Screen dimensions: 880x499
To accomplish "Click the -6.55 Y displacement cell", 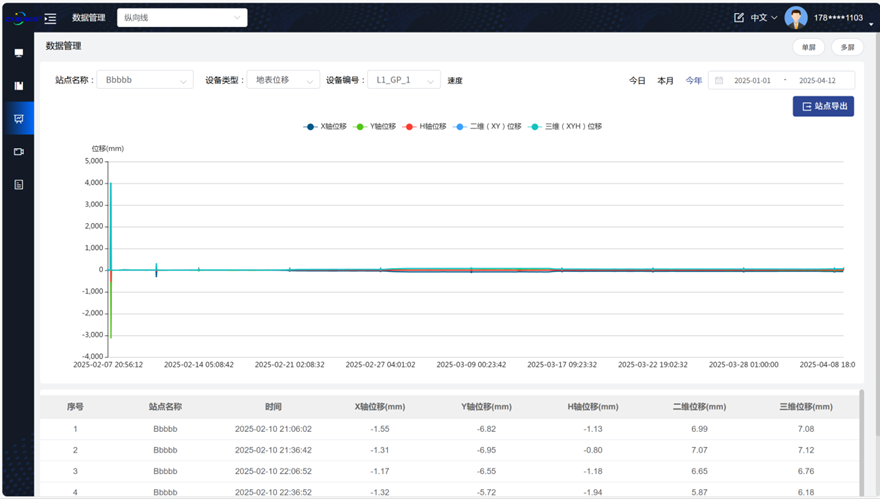I will point(487,471).
